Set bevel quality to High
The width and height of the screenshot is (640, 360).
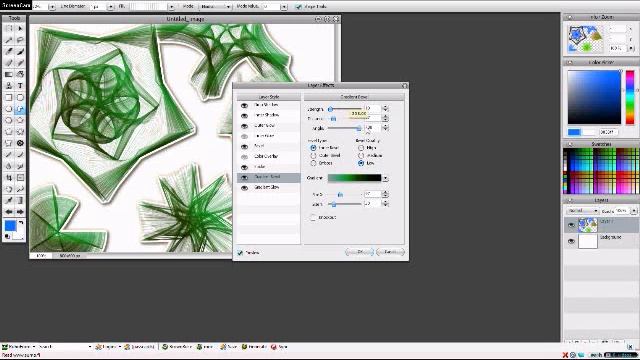pos(361,148)
